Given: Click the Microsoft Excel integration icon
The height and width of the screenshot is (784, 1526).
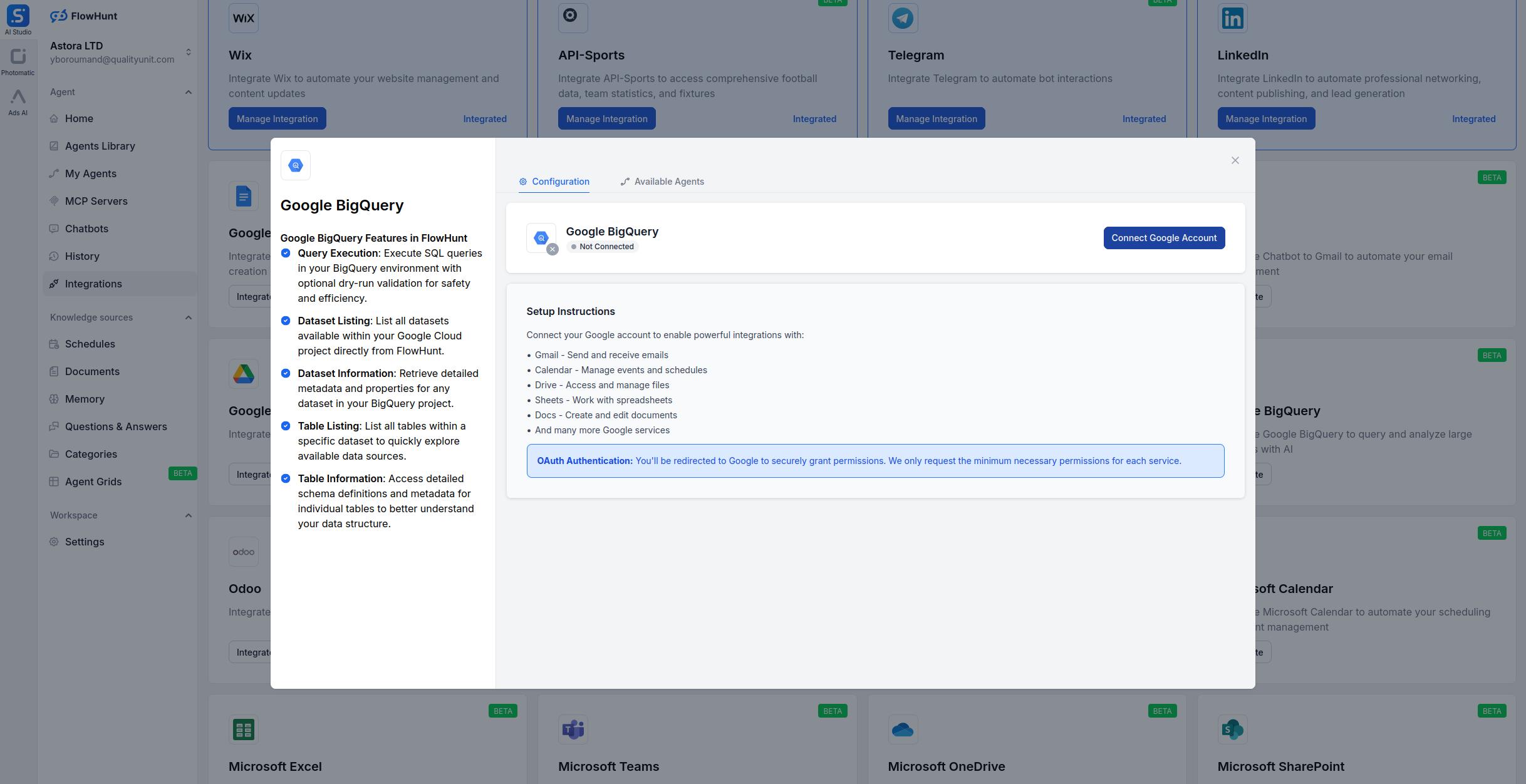Looking at the screenshot, I should pyautogui.click(x=244, y=729).
